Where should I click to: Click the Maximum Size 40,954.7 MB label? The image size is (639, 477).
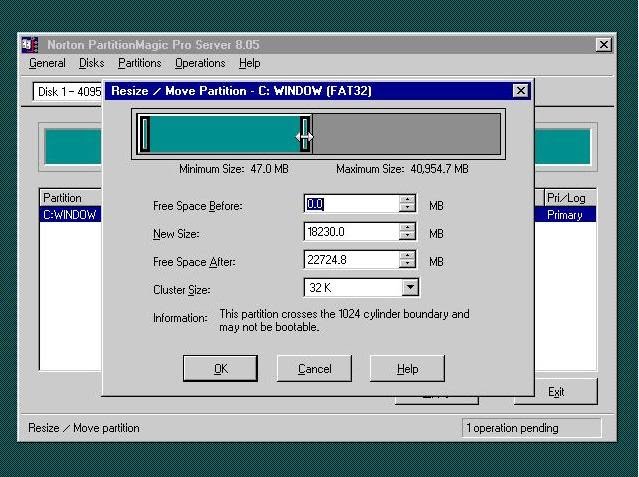tap(402, 169)
